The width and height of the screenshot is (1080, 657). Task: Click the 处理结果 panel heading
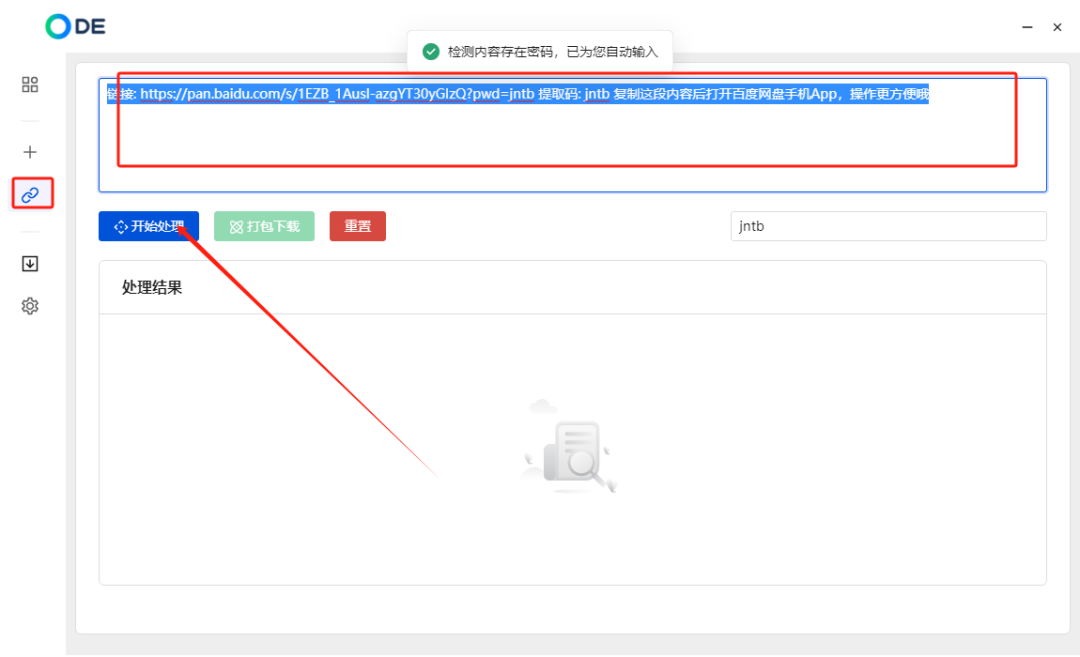pos(152,288)
